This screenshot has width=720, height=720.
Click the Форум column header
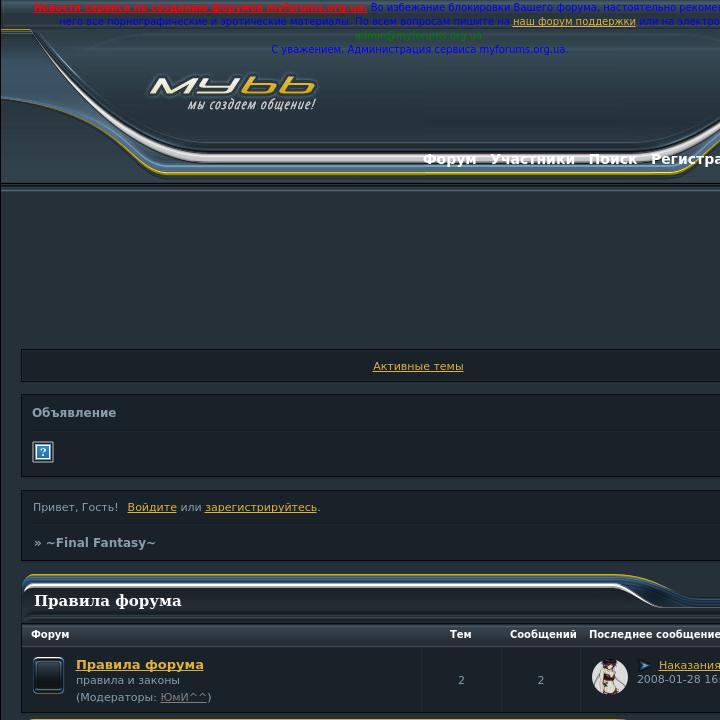pos(50,634)
